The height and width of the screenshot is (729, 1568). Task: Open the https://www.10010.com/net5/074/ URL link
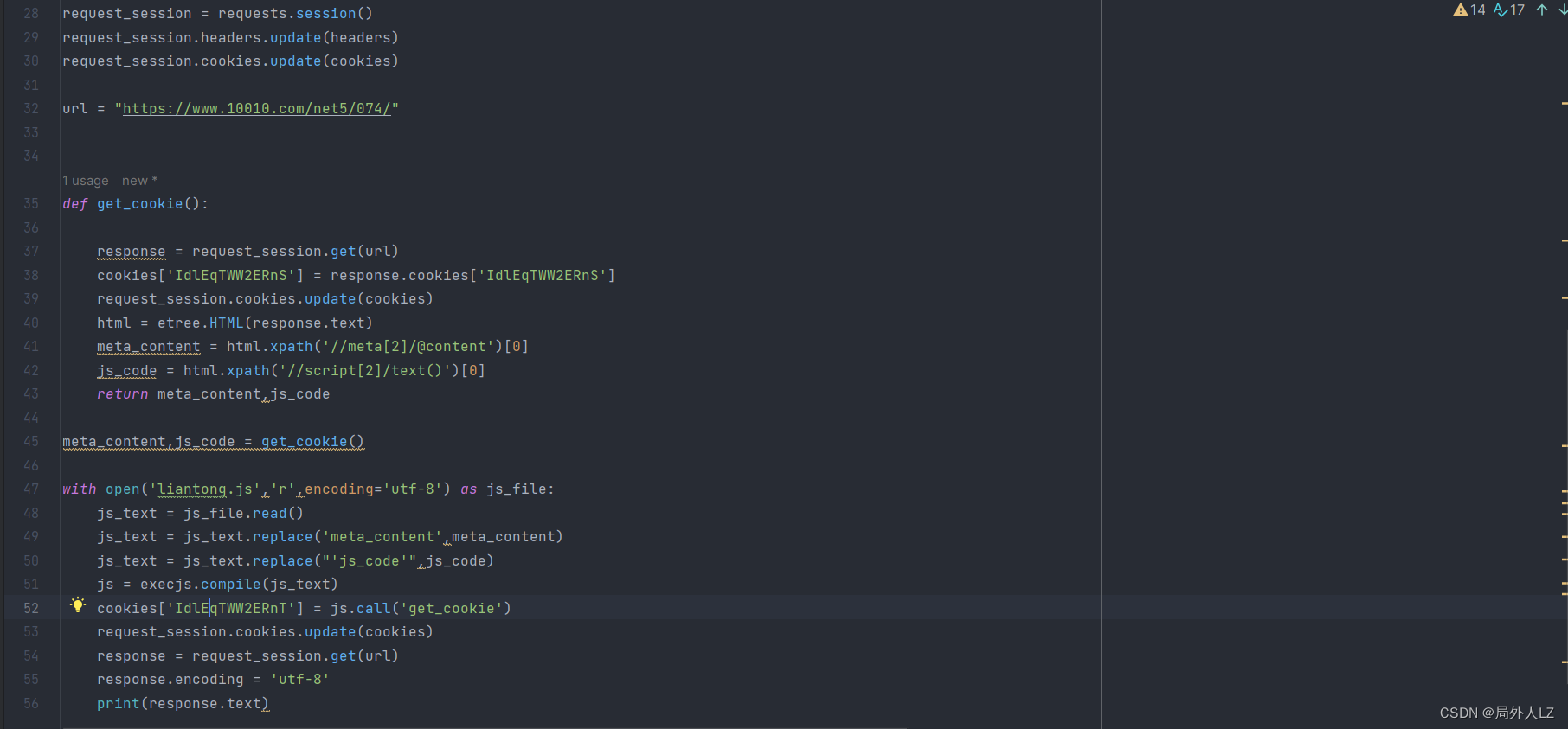tap(256, 109)
